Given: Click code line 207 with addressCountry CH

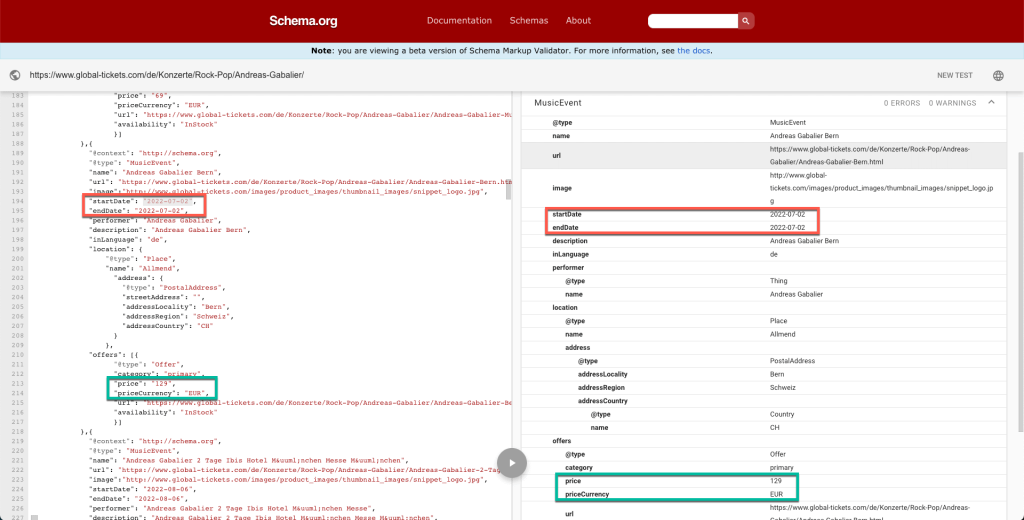Looking at the screenshot, I should tap(168, 326).
